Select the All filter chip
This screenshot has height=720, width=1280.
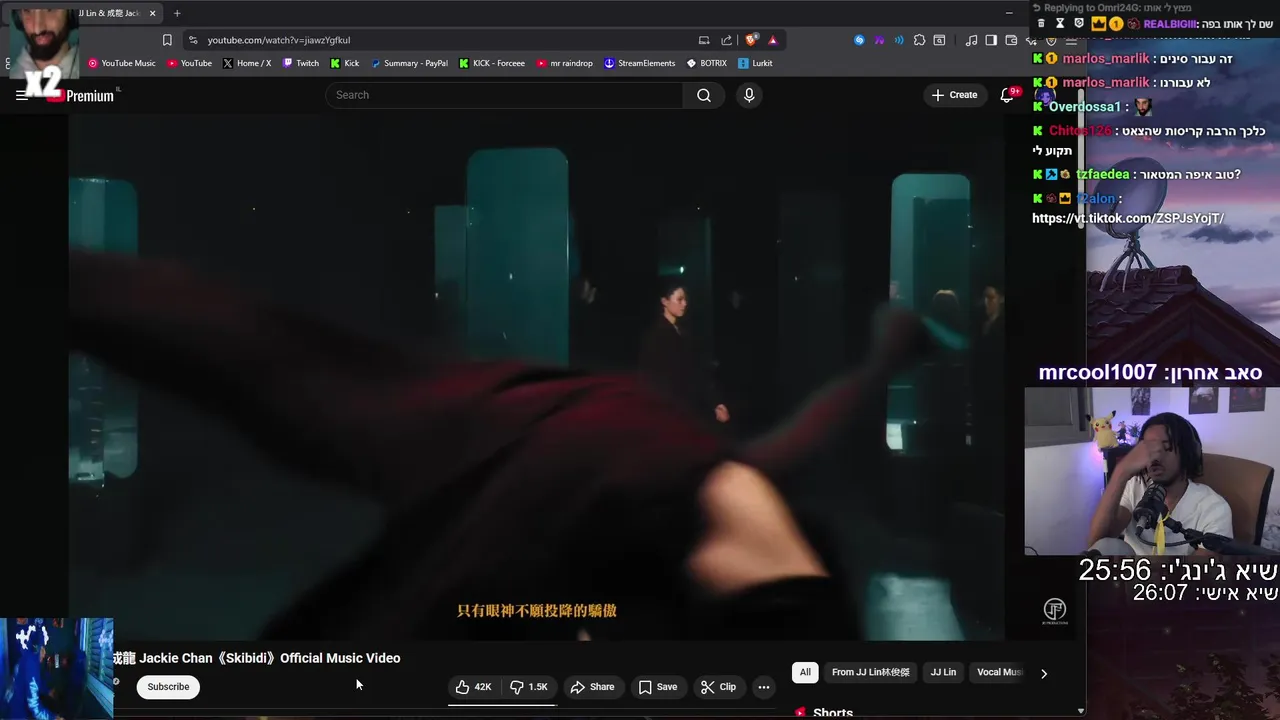(805, 673)
